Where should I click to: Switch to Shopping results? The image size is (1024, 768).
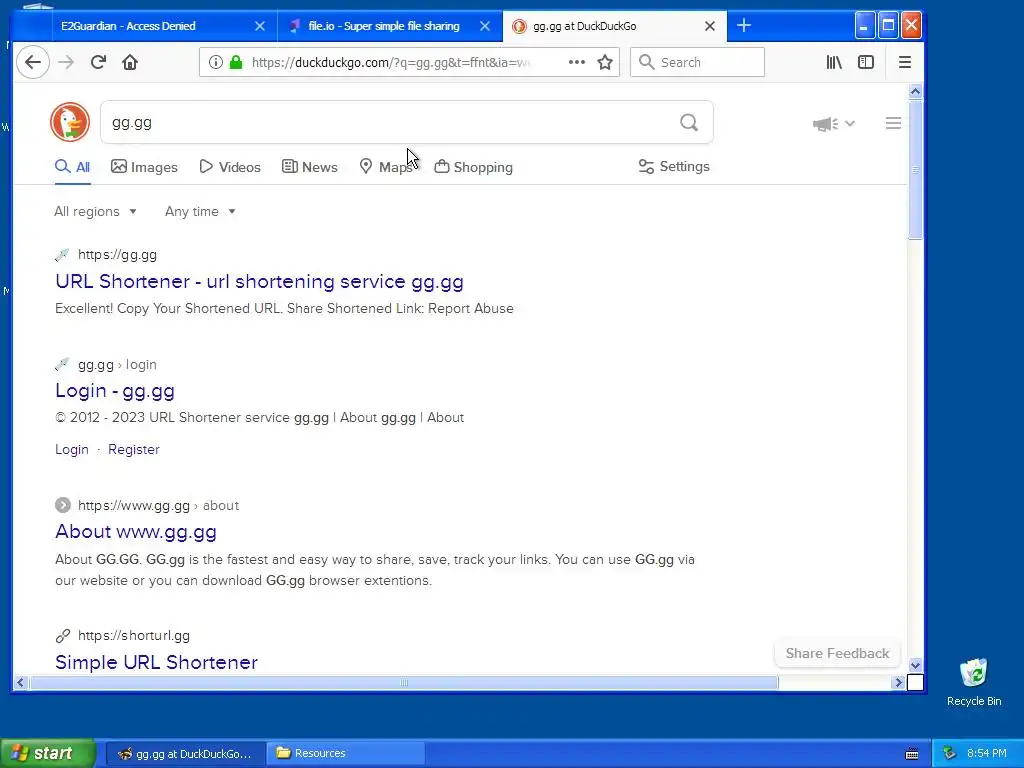[473, 167]
